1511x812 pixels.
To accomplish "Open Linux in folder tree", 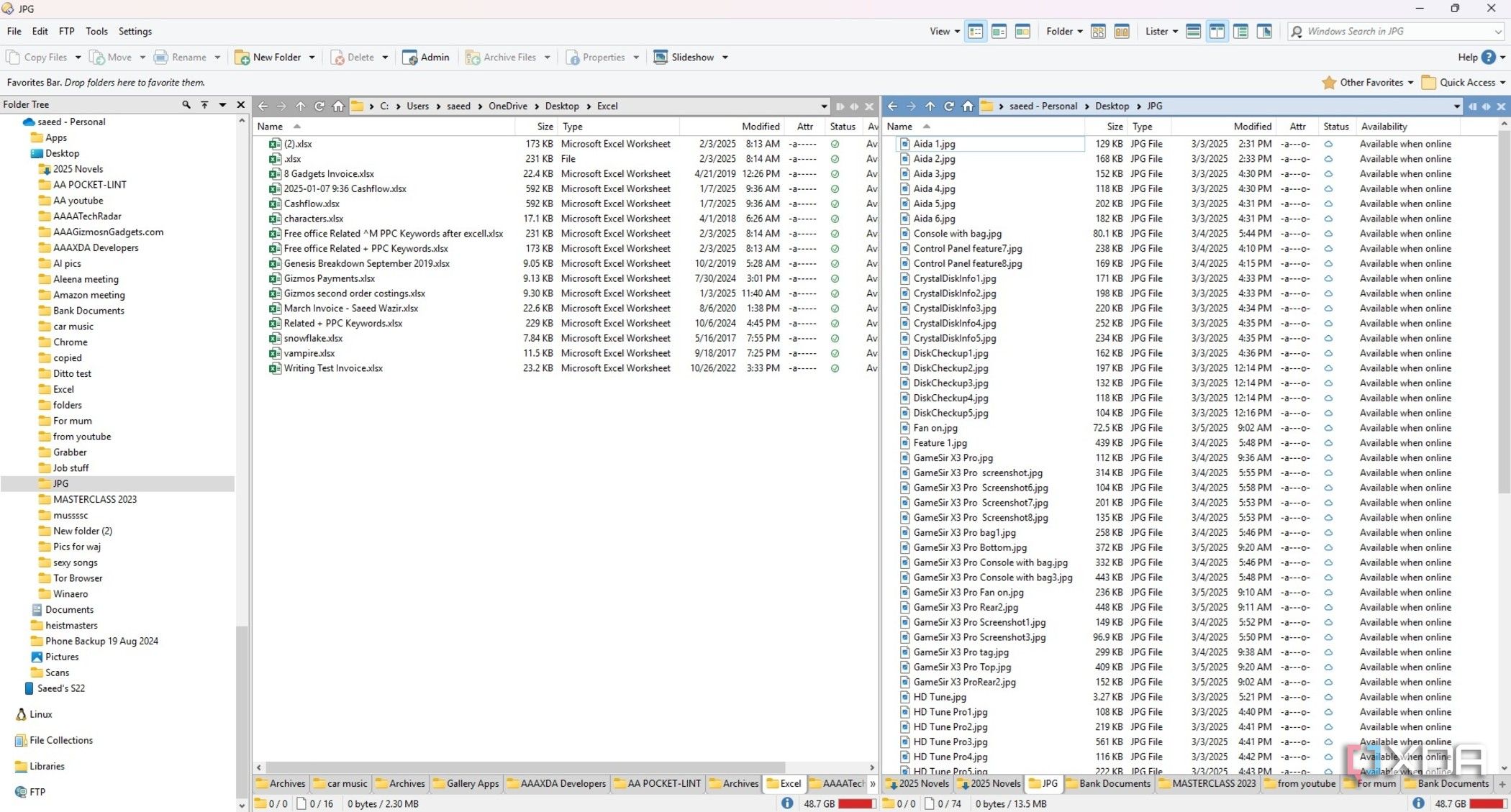I will click(41, 714).
